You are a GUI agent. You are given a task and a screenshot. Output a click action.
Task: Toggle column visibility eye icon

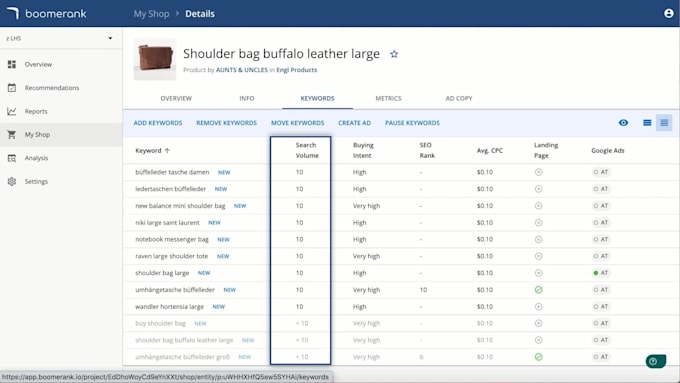(623, 123)
